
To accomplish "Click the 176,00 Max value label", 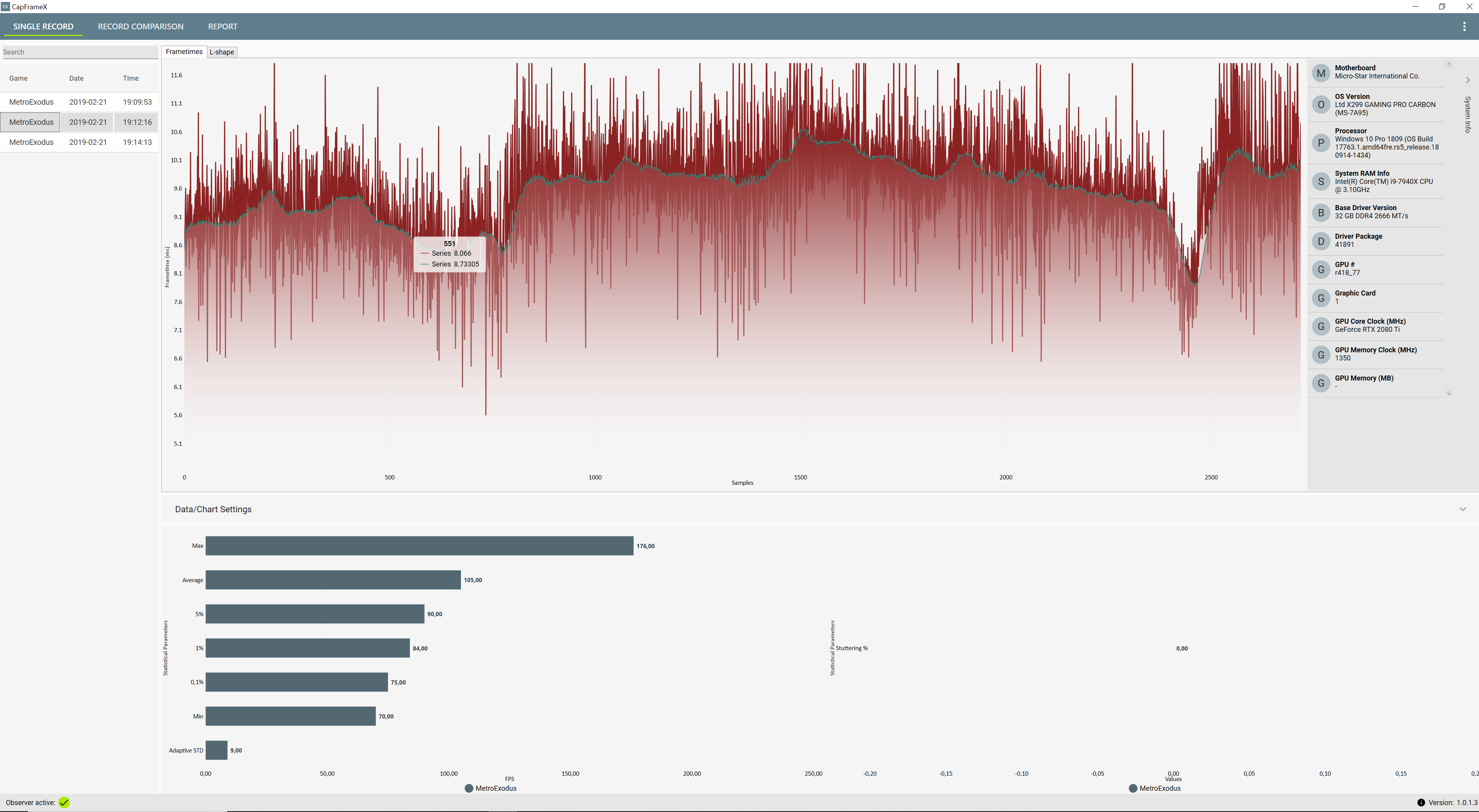I will (645, 546).
